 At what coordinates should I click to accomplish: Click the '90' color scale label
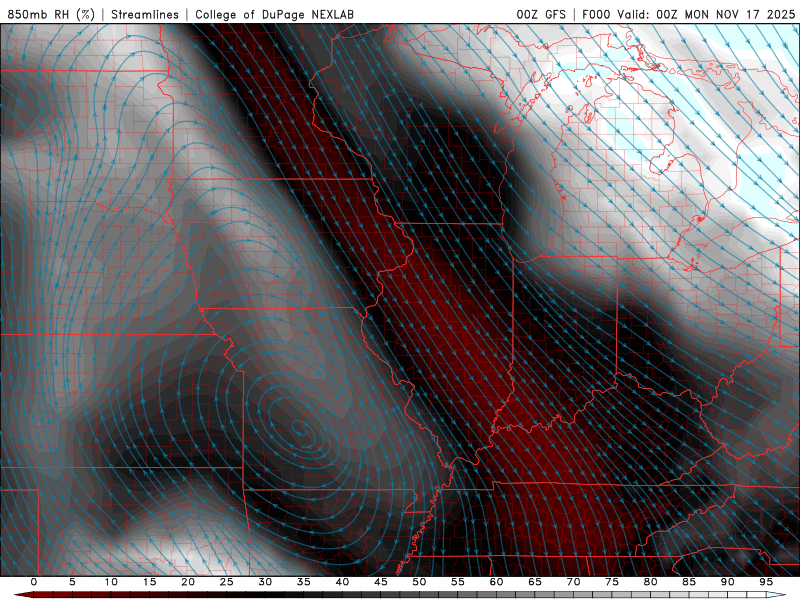tap(727, 582)
